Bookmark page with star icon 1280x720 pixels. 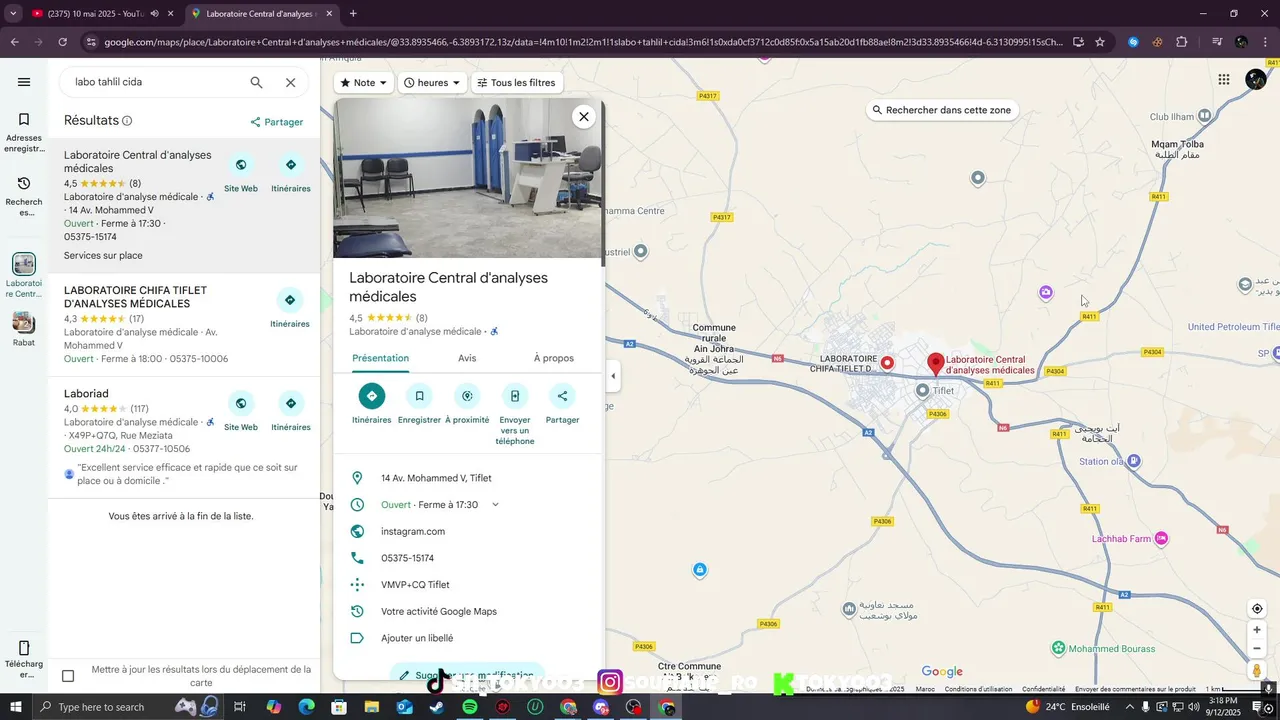pyautogui.click(x=1100, y=42)
